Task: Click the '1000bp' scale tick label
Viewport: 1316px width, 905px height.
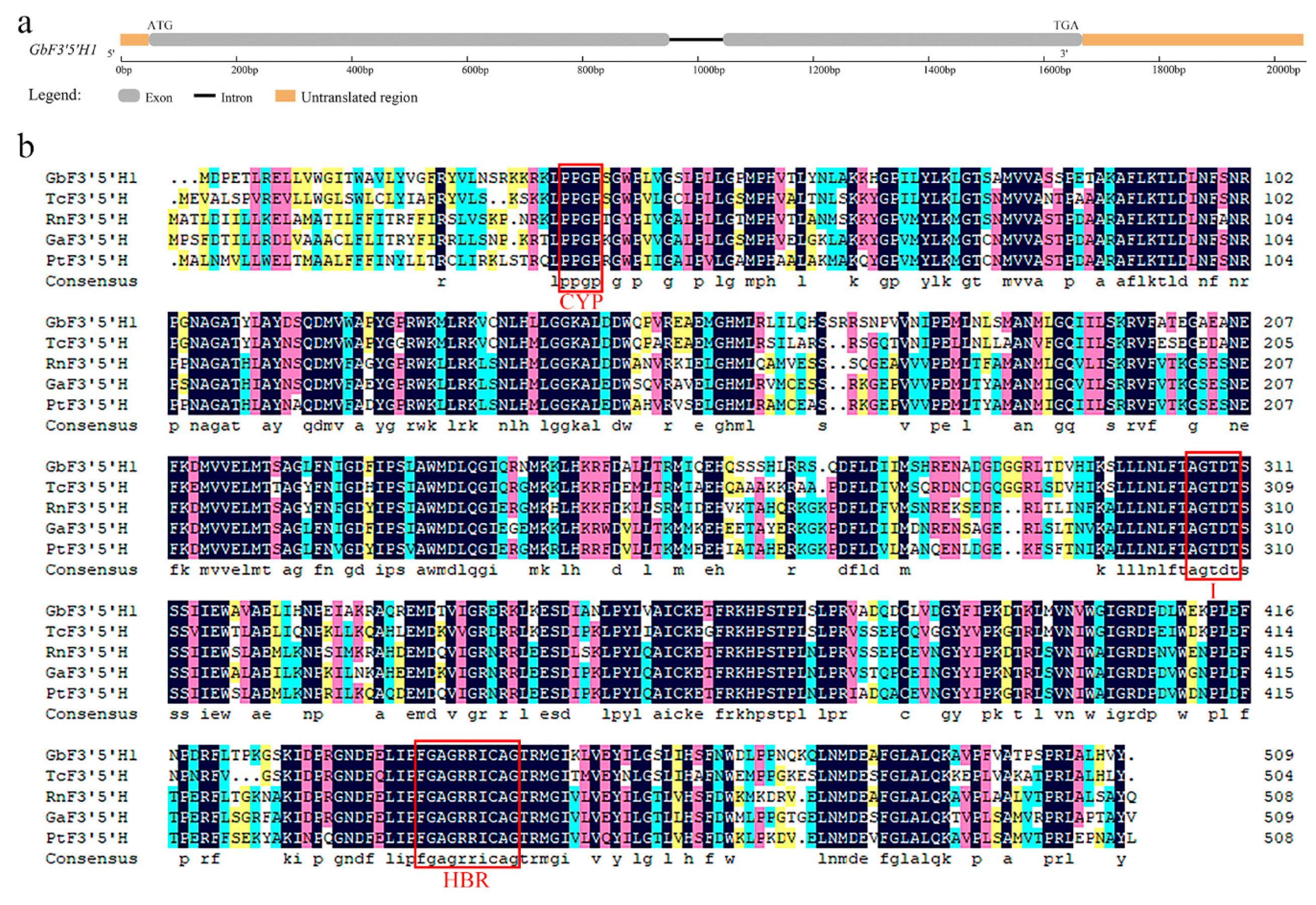Action: coord(709,70)
